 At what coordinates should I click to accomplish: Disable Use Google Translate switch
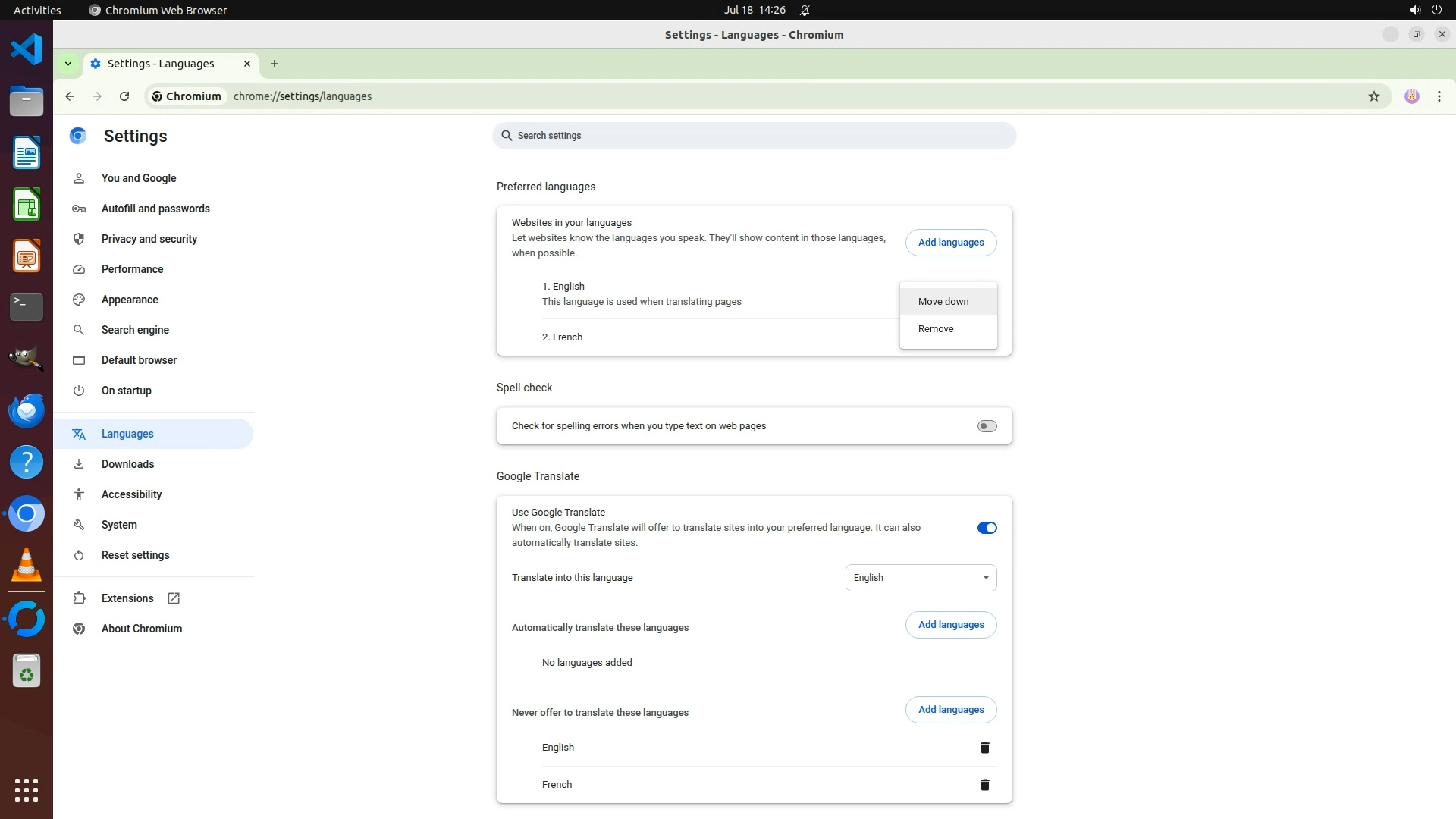pos(986,528)
